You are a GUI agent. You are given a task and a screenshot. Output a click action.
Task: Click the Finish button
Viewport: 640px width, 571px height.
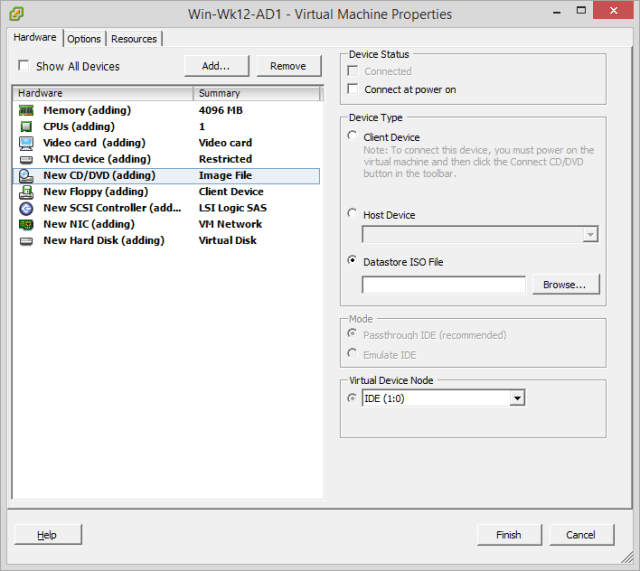point(509,535)
